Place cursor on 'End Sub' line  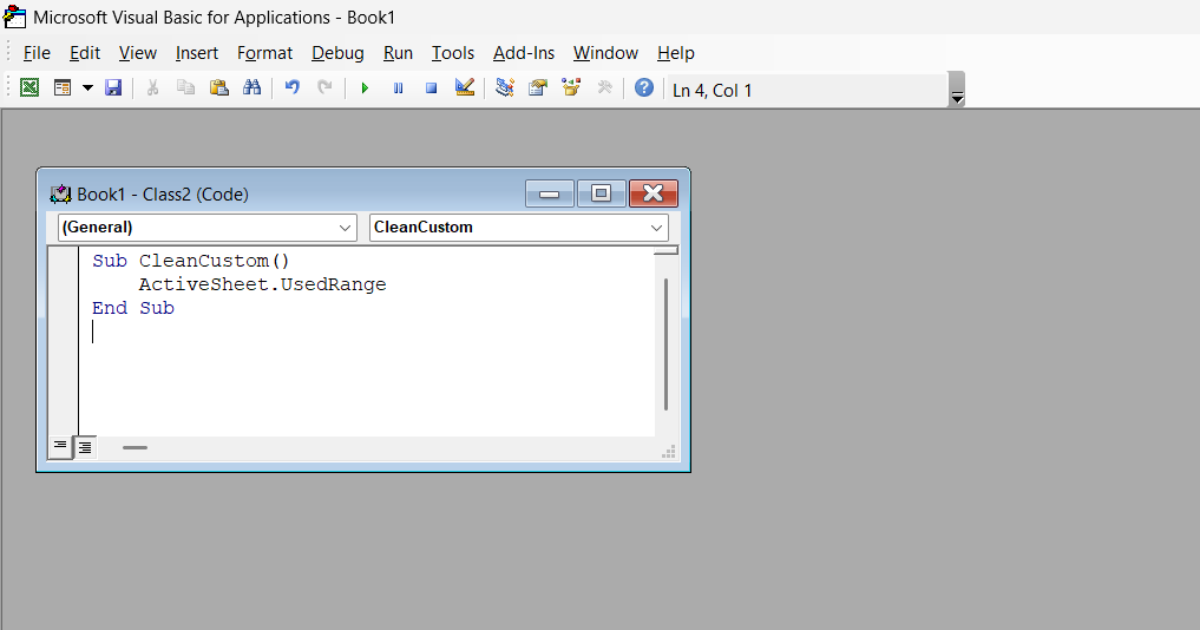point(133,308)
